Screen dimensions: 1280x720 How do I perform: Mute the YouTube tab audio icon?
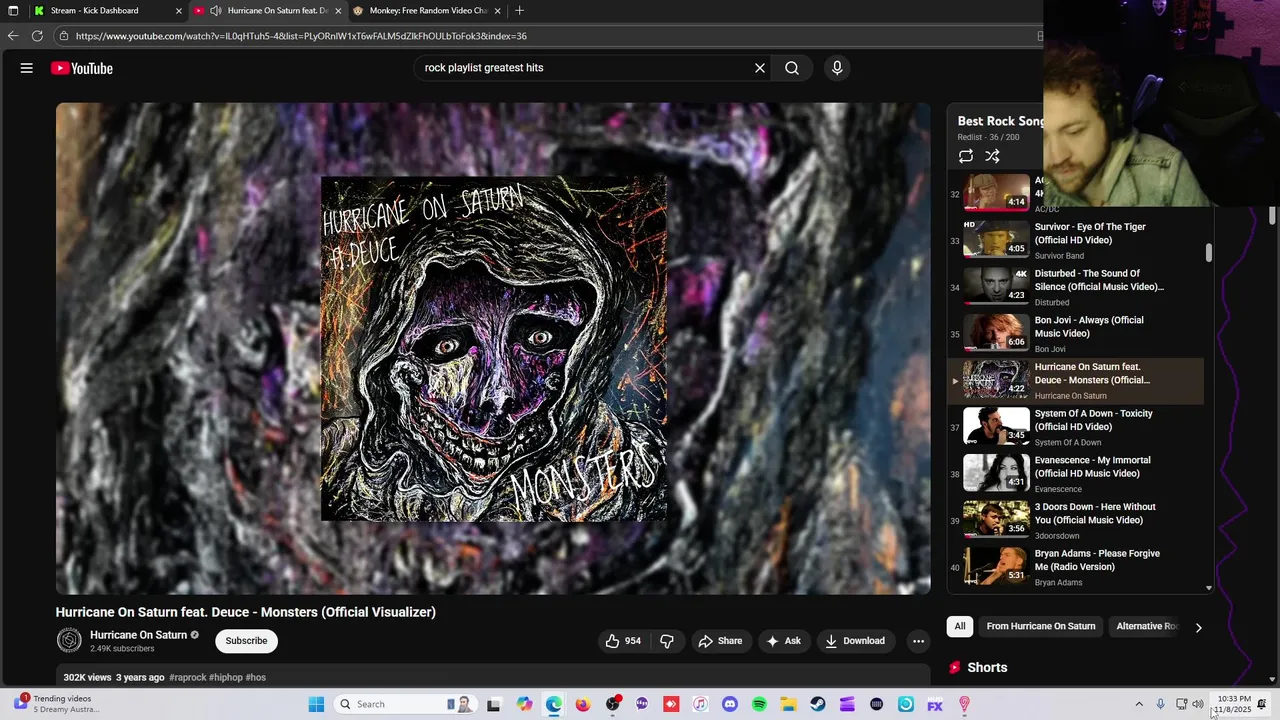point(215,11)
